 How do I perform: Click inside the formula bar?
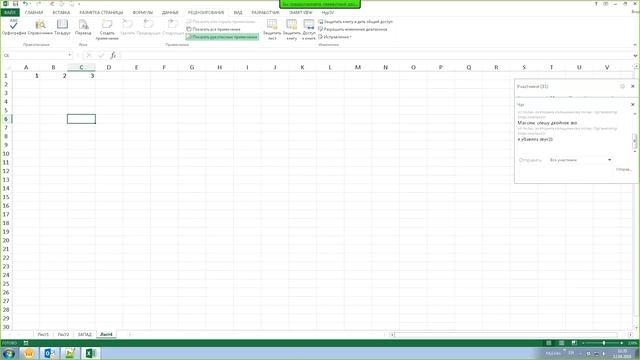pos(376,55)
